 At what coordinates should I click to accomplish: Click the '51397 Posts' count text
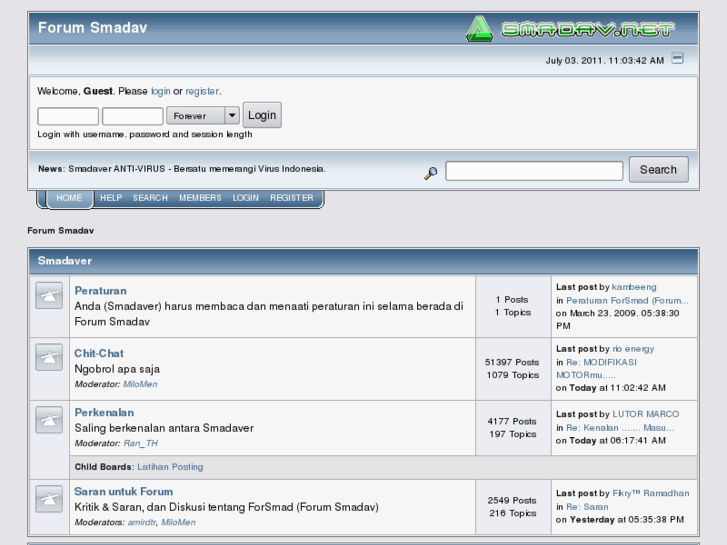pyautogui.click(x=512, y=362)
